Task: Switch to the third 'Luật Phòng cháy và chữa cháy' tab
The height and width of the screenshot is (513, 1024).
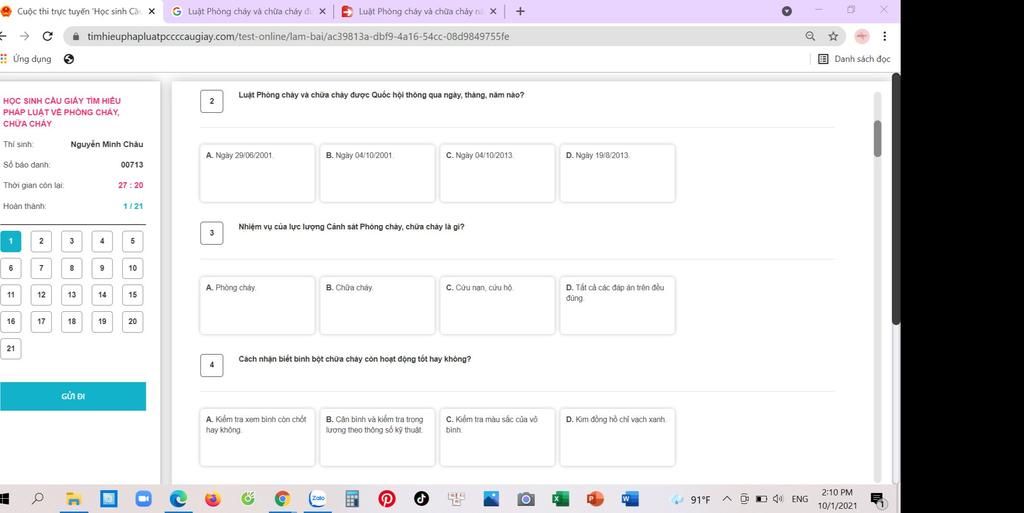Action: tap(419, 11)
